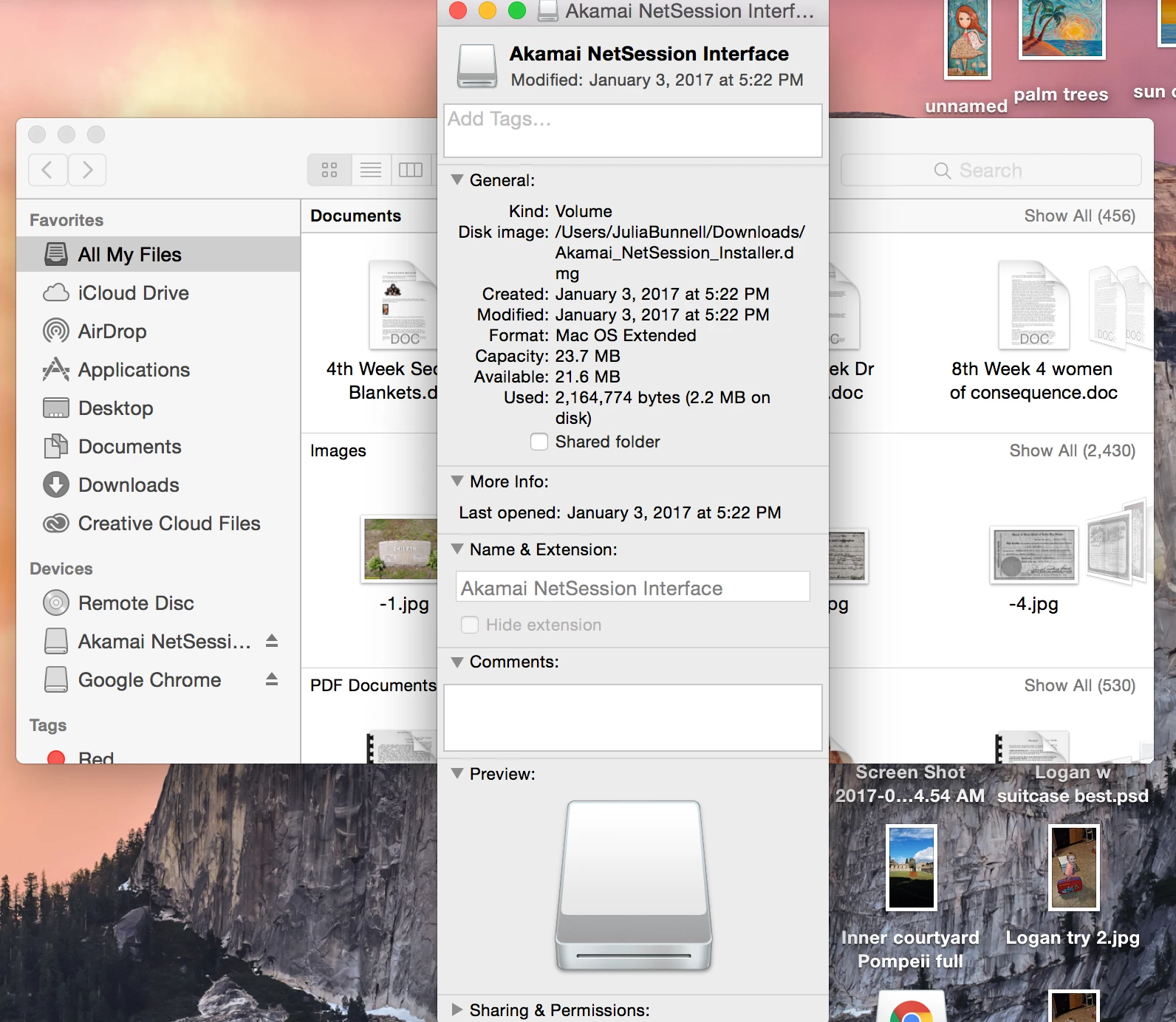Select the palm trees desktop image
Screen dimensions: 1176x1022
[1062, 52]
